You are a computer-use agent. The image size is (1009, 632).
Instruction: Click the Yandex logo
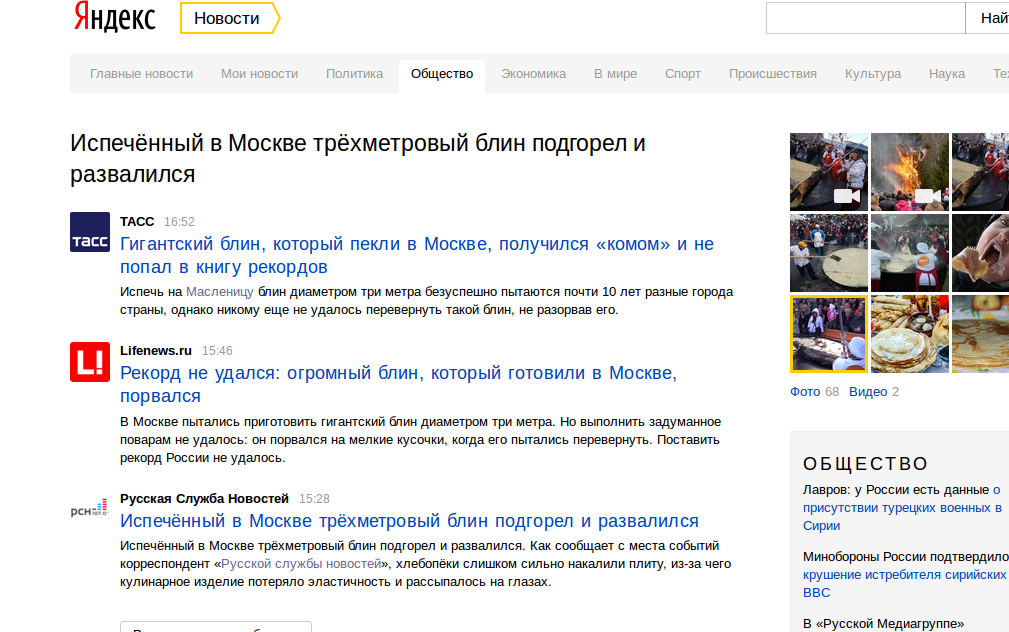point(114,18)
